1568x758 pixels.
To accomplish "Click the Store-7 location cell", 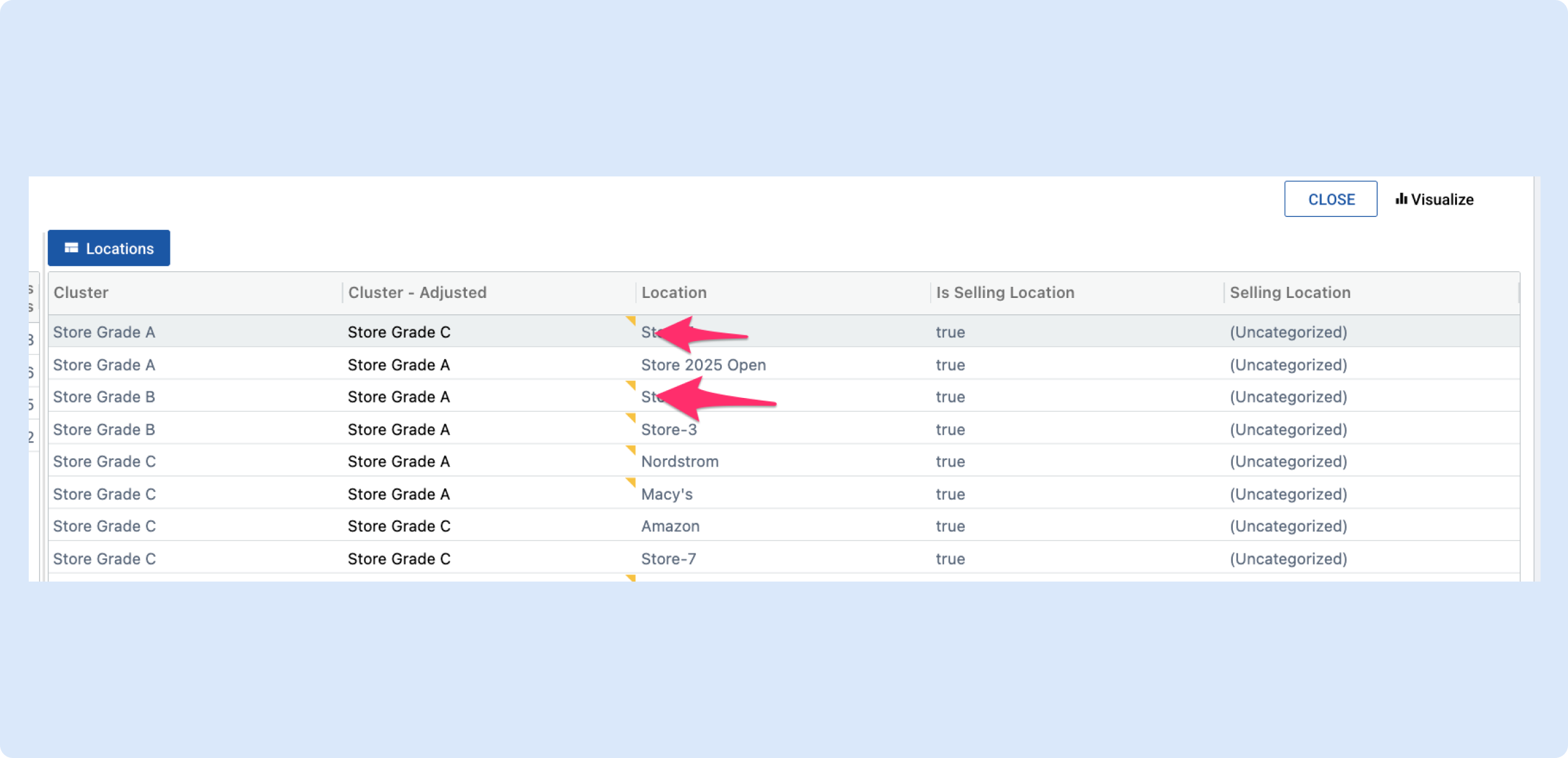I will click(x=668, y=559).
